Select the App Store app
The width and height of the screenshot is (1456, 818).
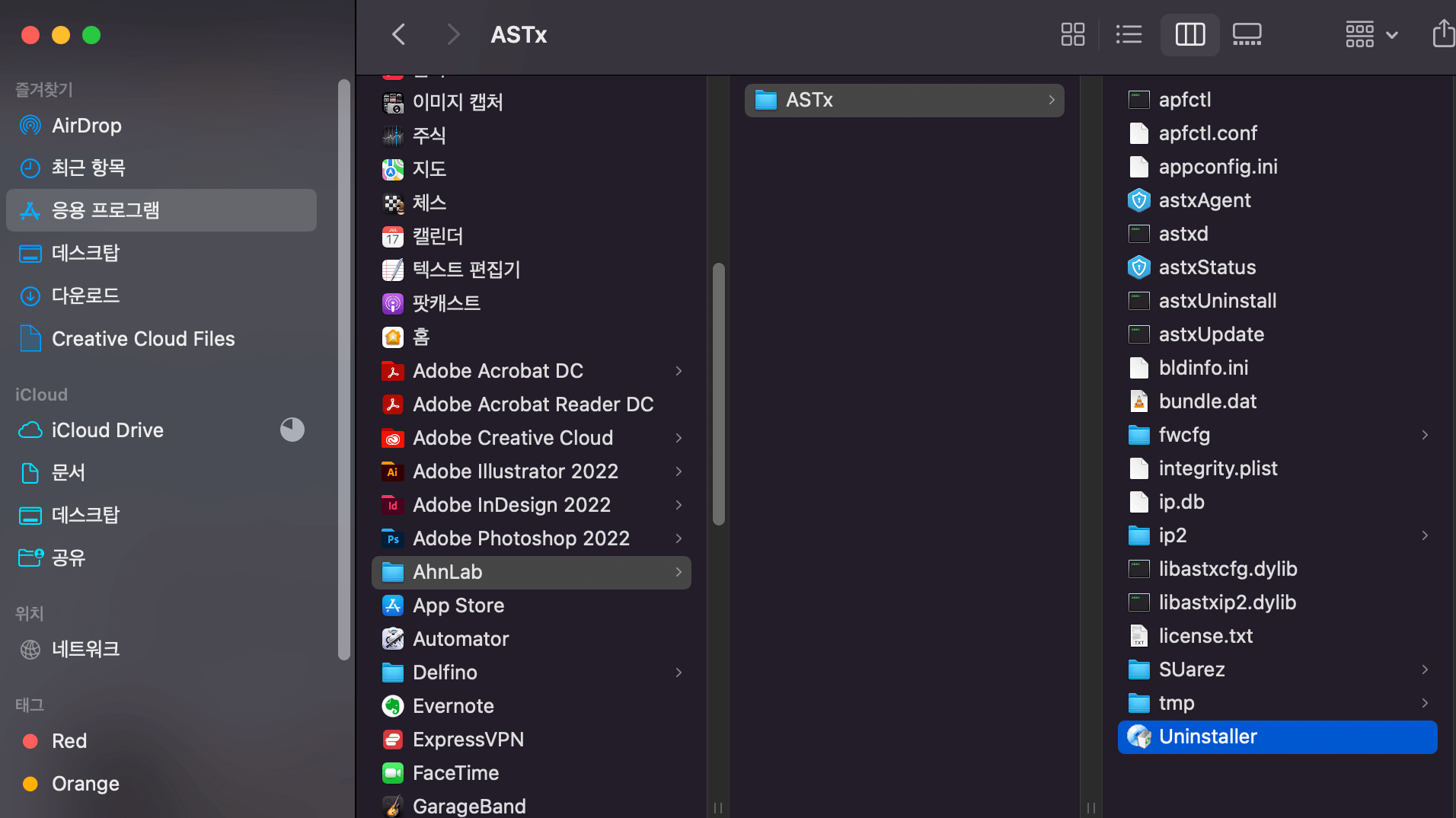pos(532,606)
